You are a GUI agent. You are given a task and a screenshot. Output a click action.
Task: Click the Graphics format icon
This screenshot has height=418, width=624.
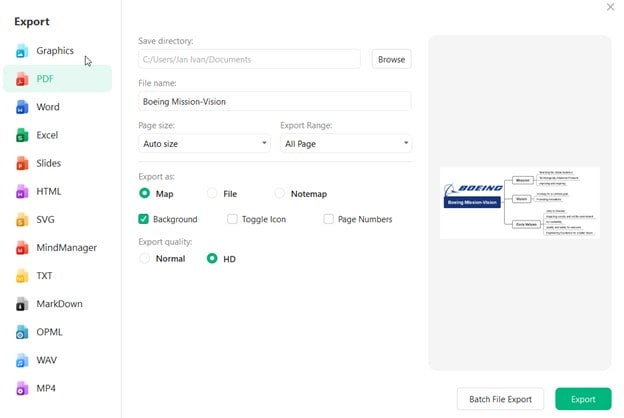click(22, 51)
